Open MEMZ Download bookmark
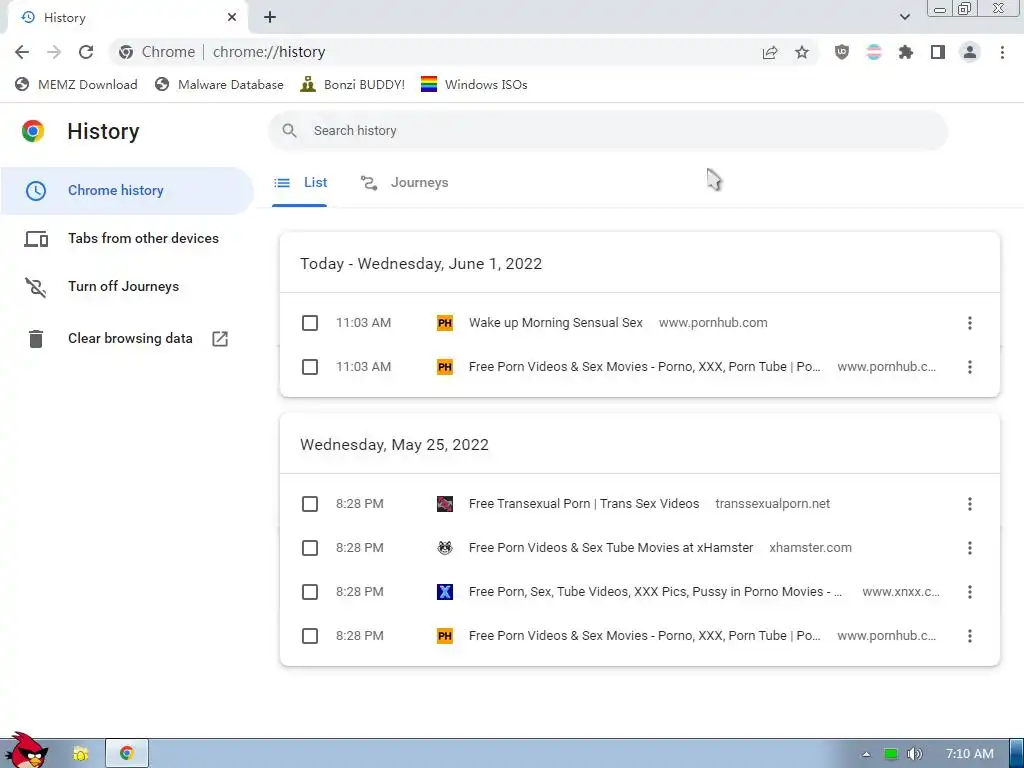The height and width of the screenshot is (768, 1024). pos(76,85)
